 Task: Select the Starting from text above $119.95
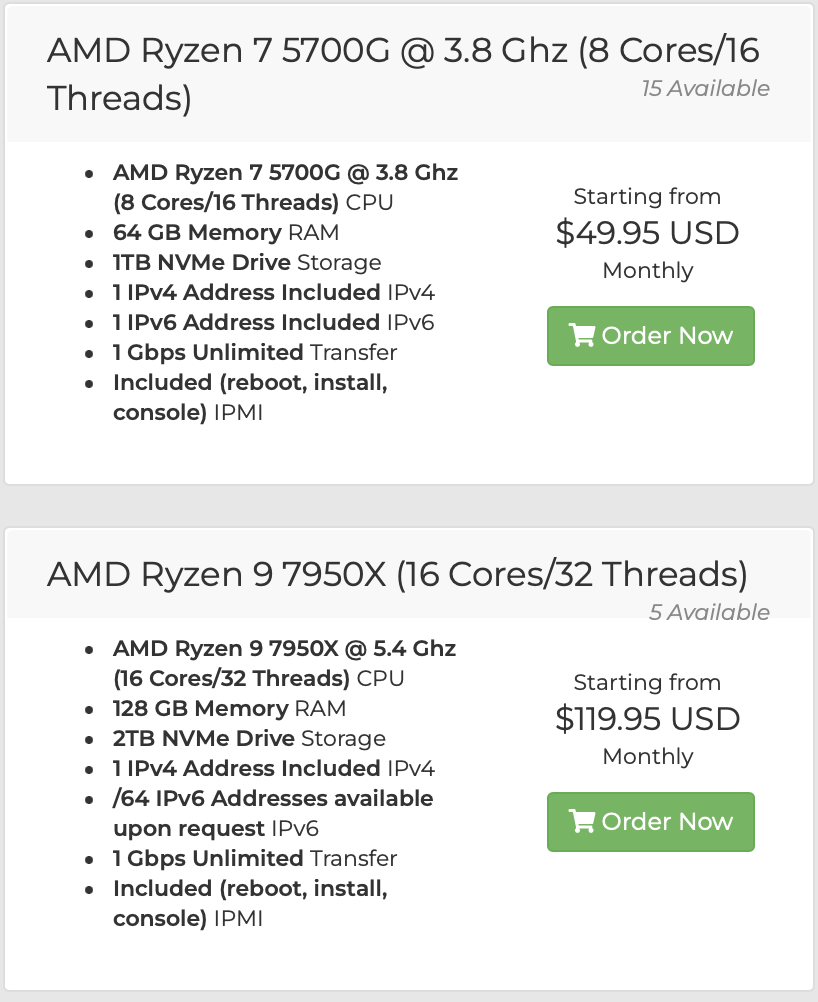pos(647,682)
